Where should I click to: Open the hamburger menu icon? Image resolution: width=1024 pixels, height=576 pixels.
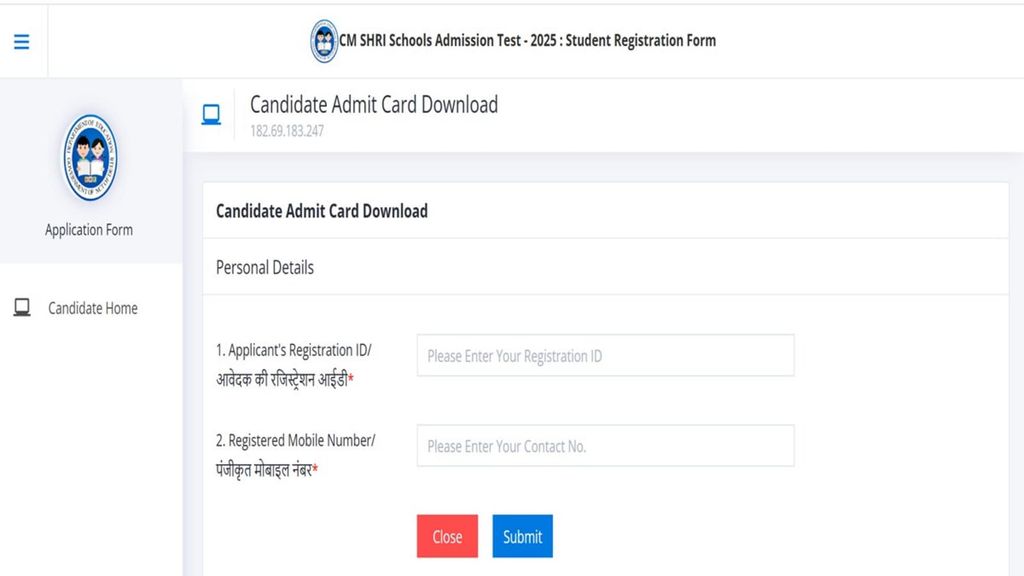pyautogui.click(x=22, y=42)
